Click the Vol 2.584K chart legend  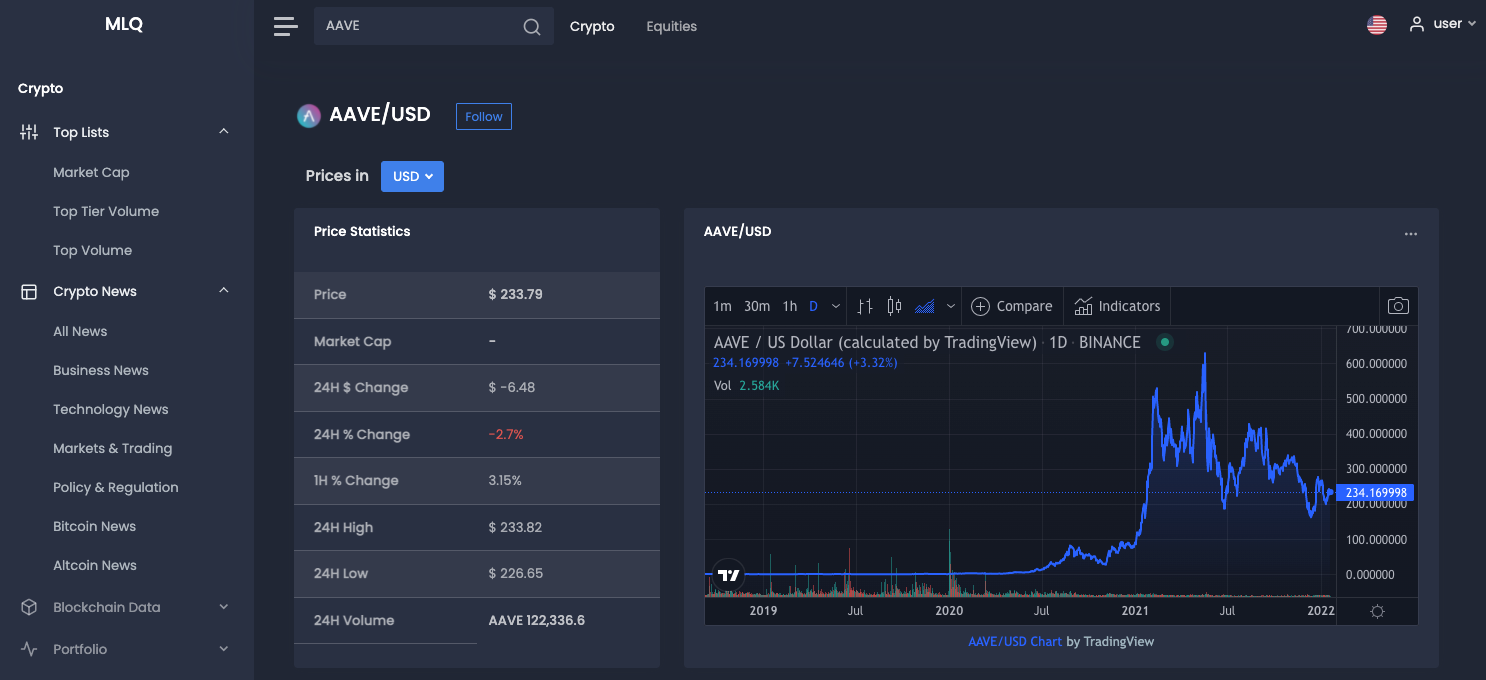pyautogui.click(x=747, y=385)
